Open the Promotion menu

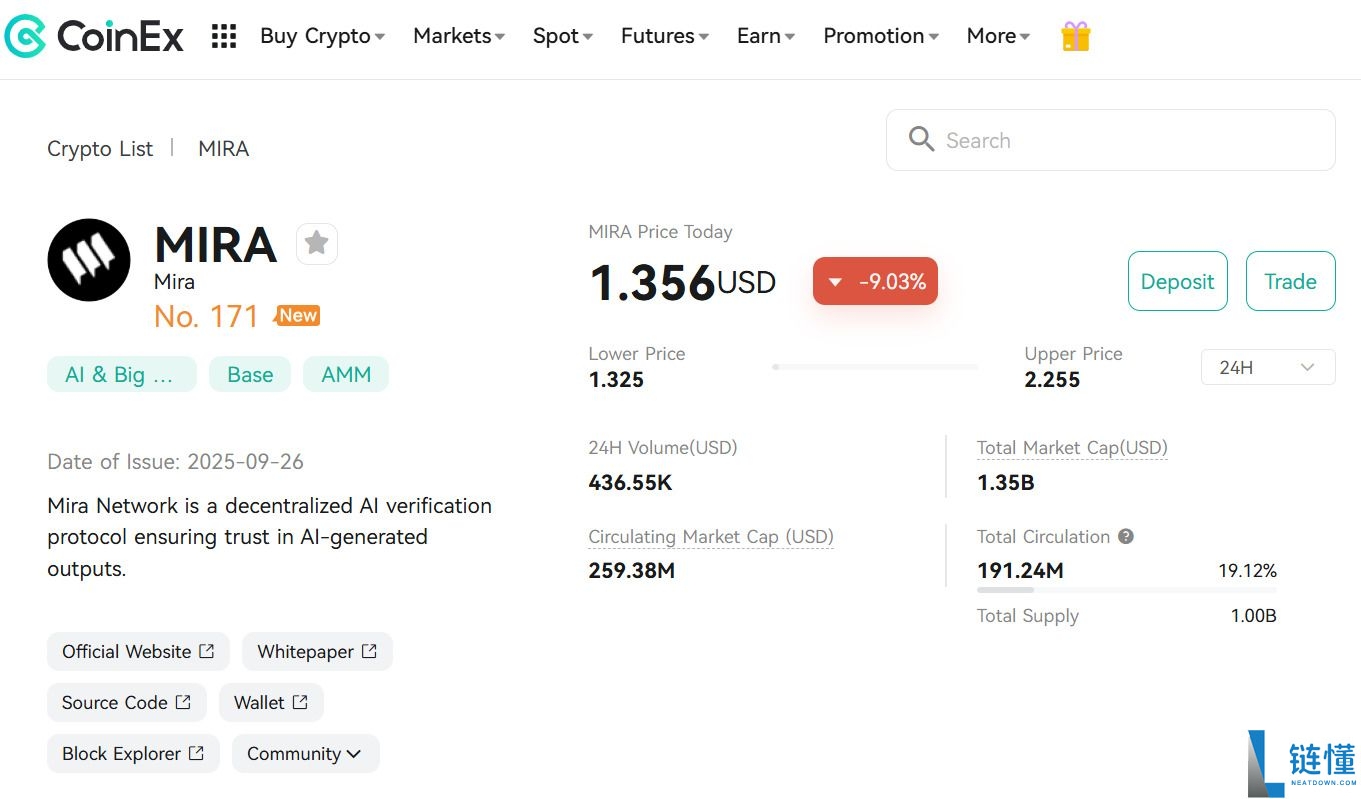(x=881, y=36)
